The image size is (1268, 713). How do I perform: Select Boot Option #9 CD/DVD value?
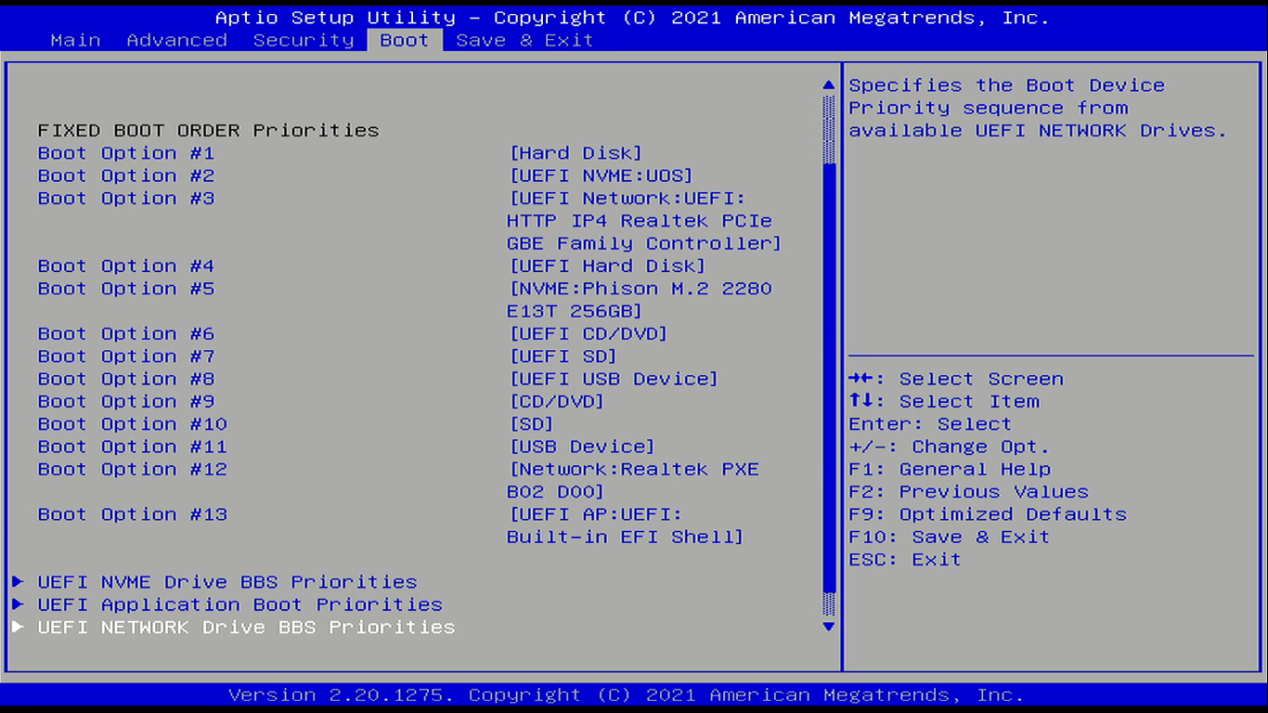point(556,402)
